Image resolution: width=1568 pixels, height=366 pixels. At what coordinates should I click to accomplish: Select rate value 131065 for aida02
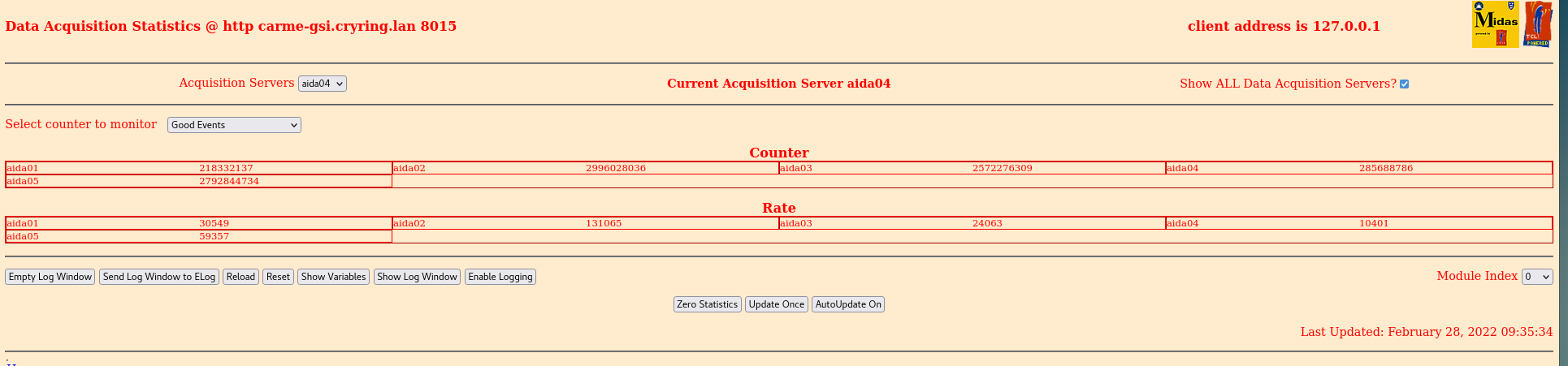pyautogui.click(x=604, y=223)
